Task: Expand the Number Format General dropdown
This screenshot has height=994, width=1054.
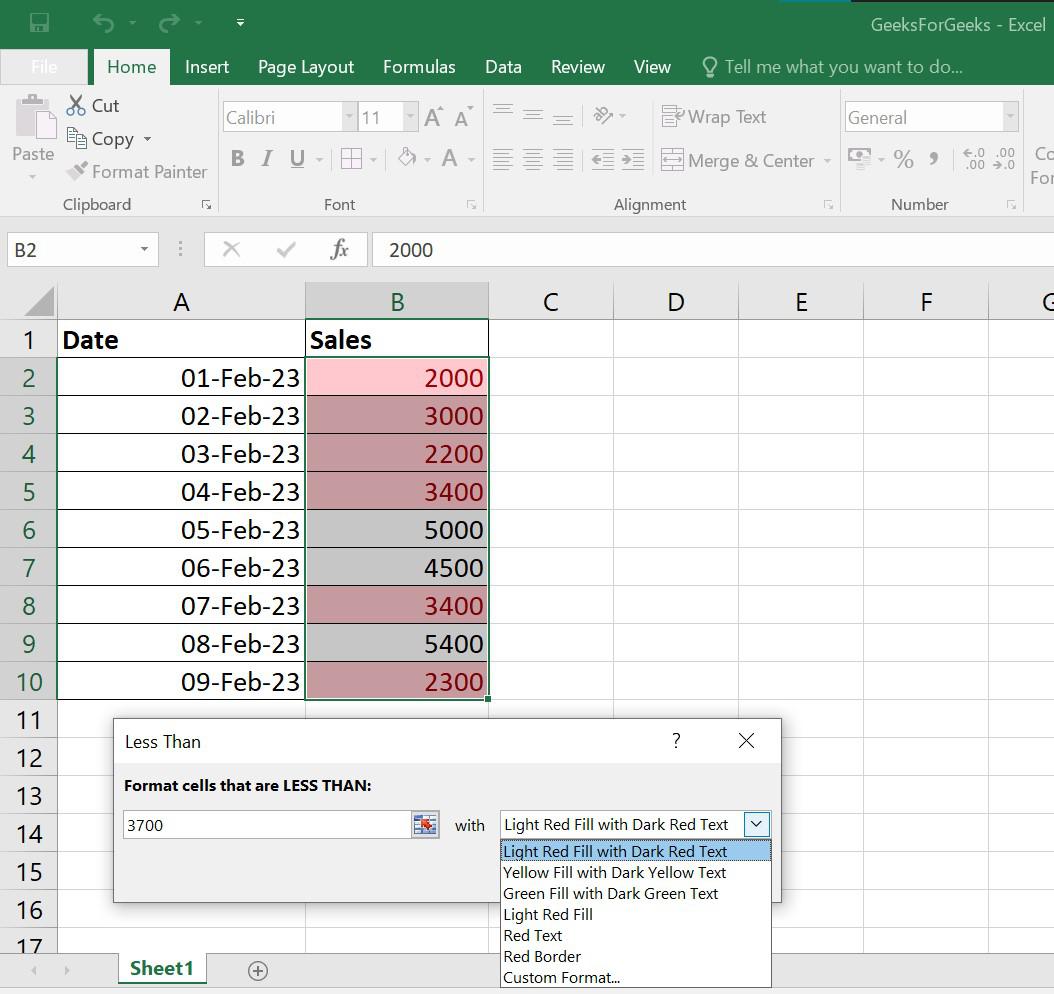Action: (x=1009, y=117)
